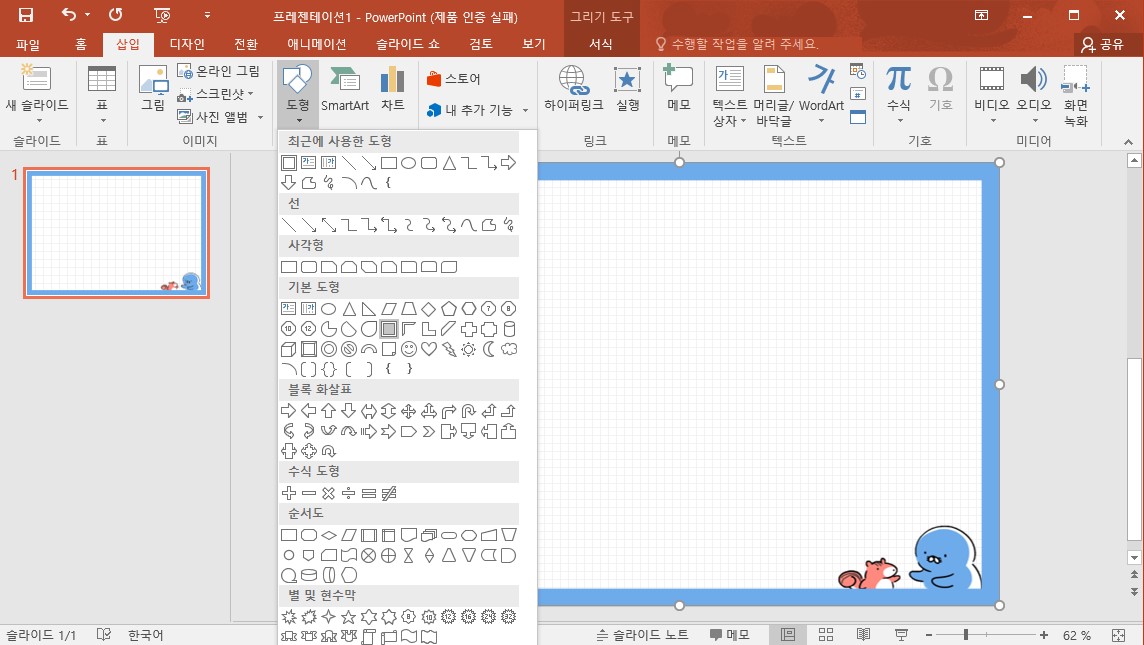Select the Heart shape in basic shapes
Image resolution: width=1144 pixels, height=645 pixels.
tap(428, 349)
